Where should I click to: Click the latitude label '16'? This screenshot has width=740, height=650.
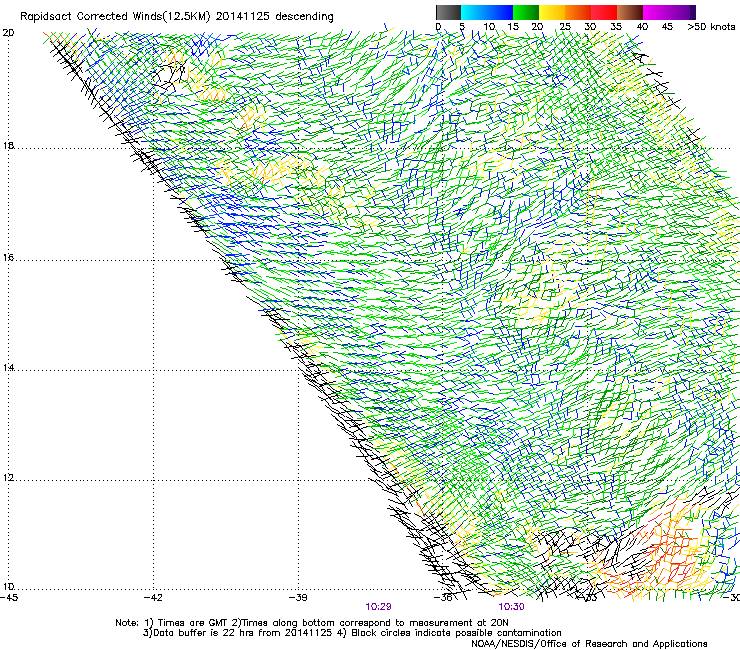pos(8,258)
